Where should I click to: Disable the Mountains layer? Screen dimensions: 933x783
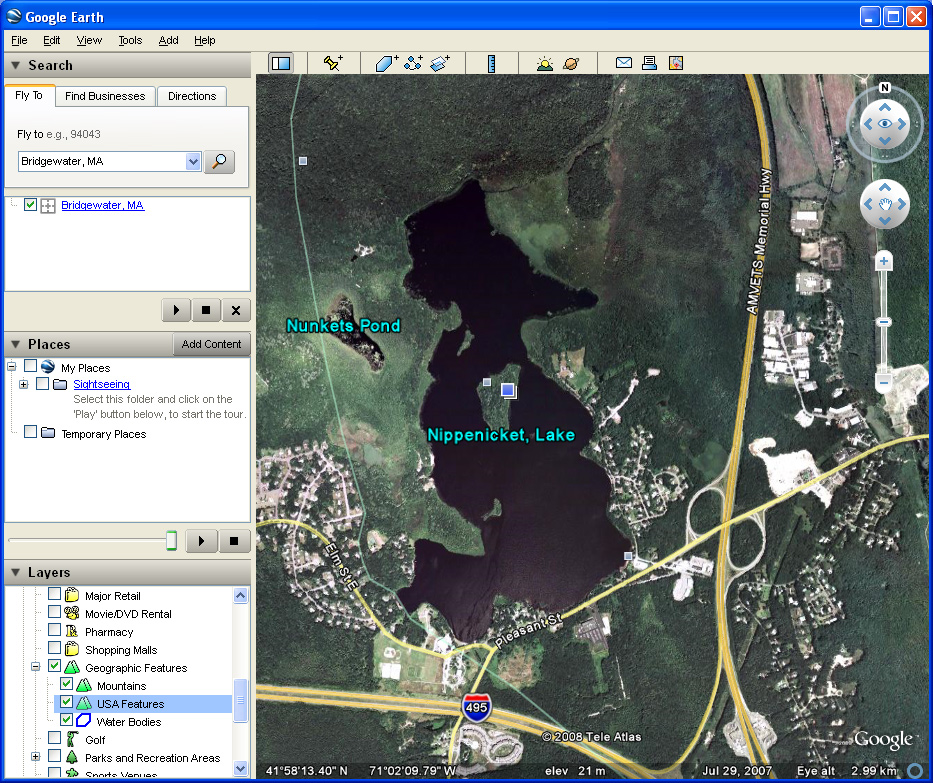(66, 684)
